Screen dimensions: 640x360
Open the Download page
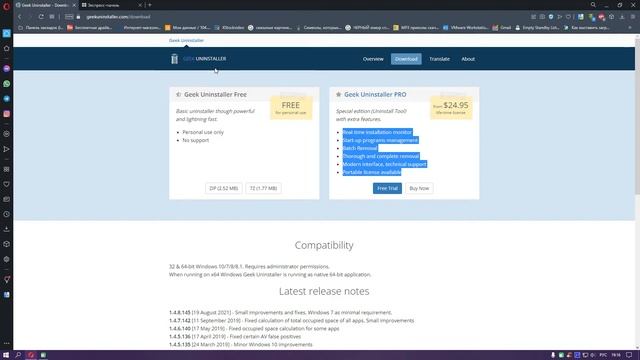point(406,59)
